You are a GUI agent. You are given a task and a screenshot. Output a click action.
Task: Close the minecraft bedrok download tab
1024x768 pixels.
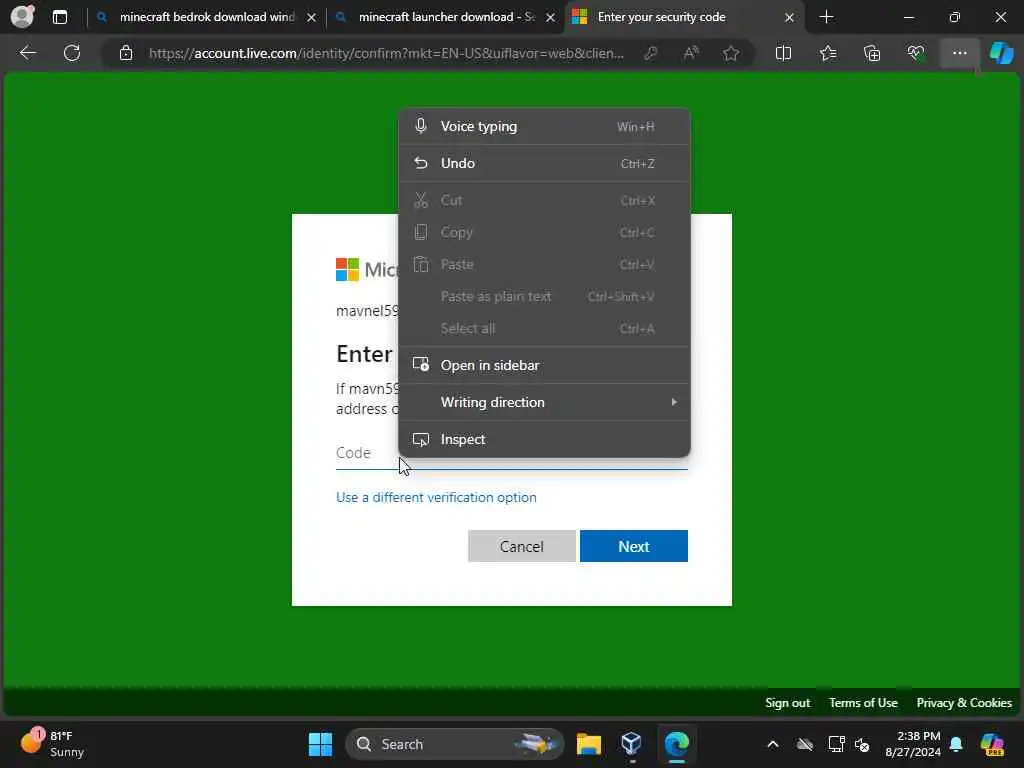pyautogui.click(x=312, y=18)
